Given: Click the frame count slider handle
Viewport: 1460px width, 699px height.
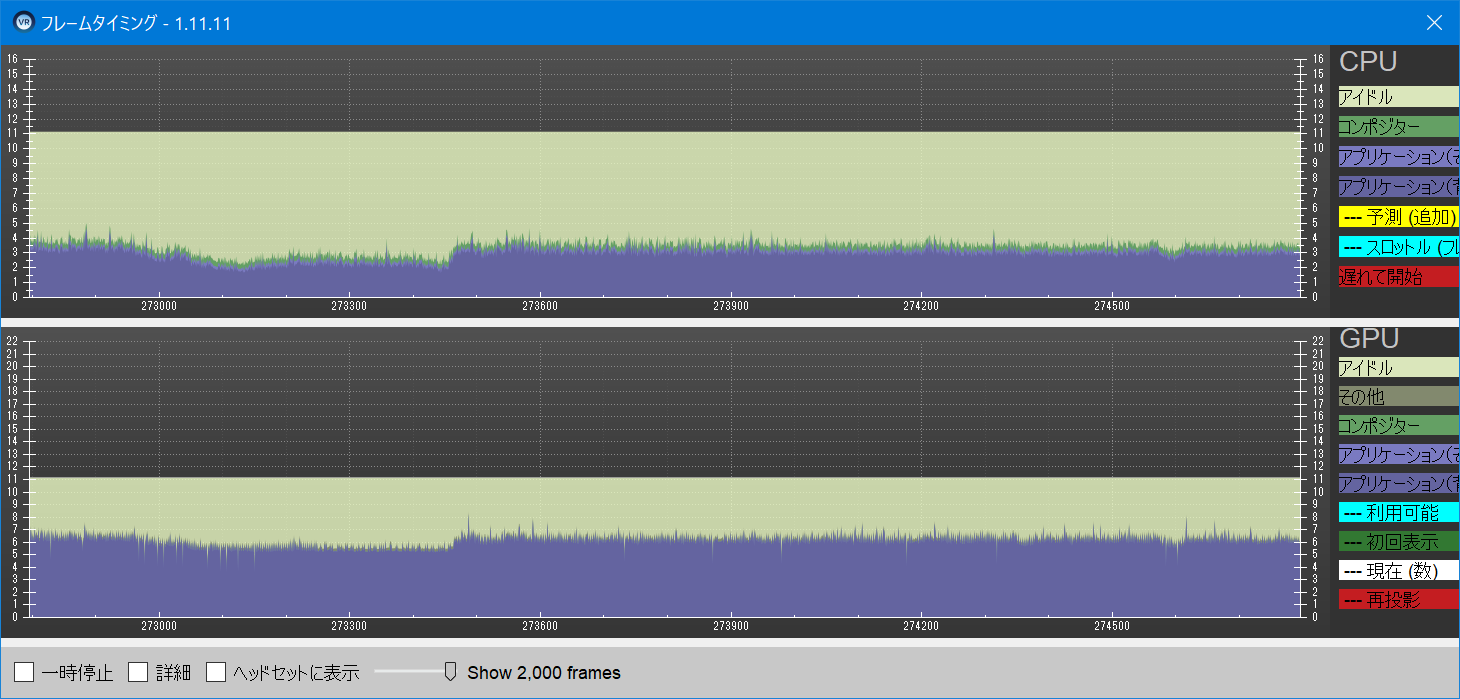Looking at the screenshot, I should (450, 671).
